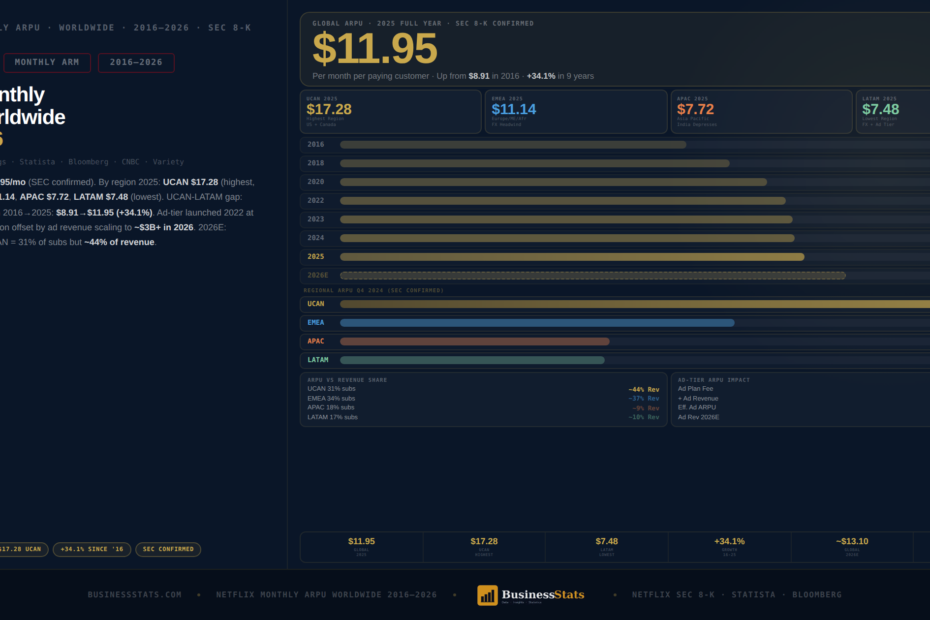Click the highlighted 2025 ARPU bar

tap(572, 257)
